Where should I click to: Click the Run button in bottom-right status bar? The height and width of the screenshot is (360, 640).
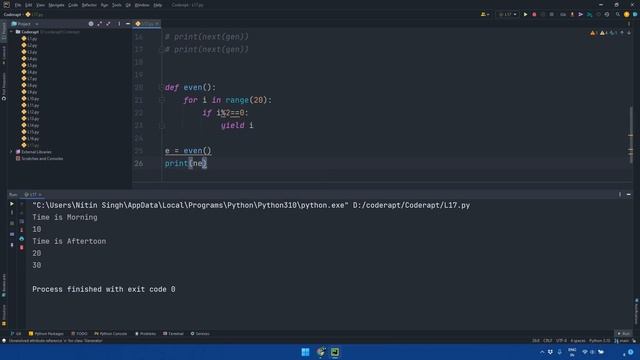coord(623,333)
